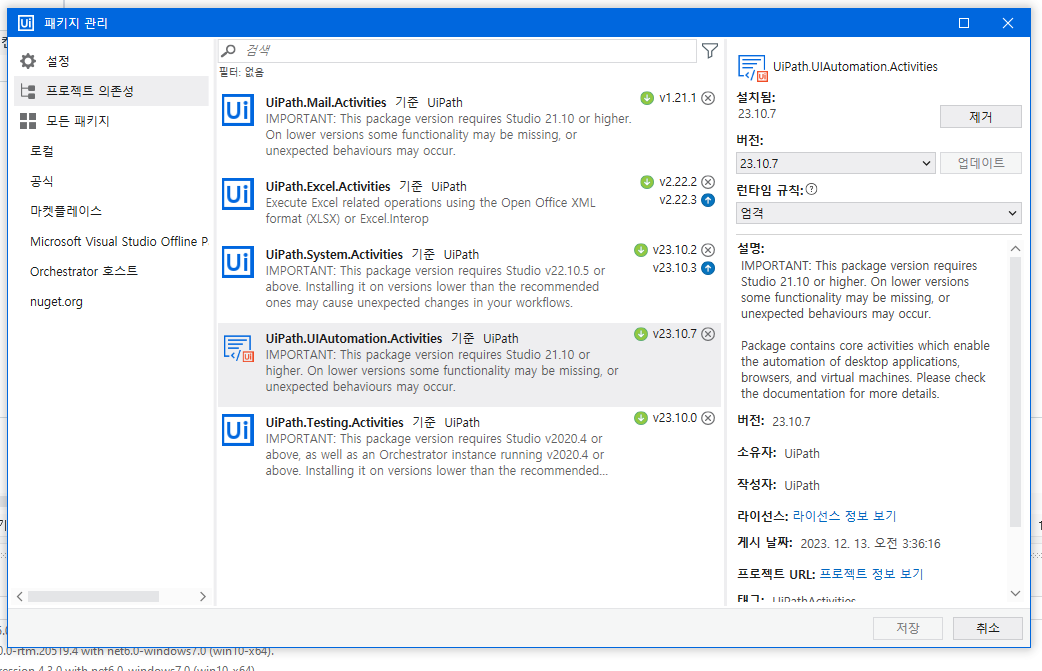Click the 저장 button

tap(908, 628)
